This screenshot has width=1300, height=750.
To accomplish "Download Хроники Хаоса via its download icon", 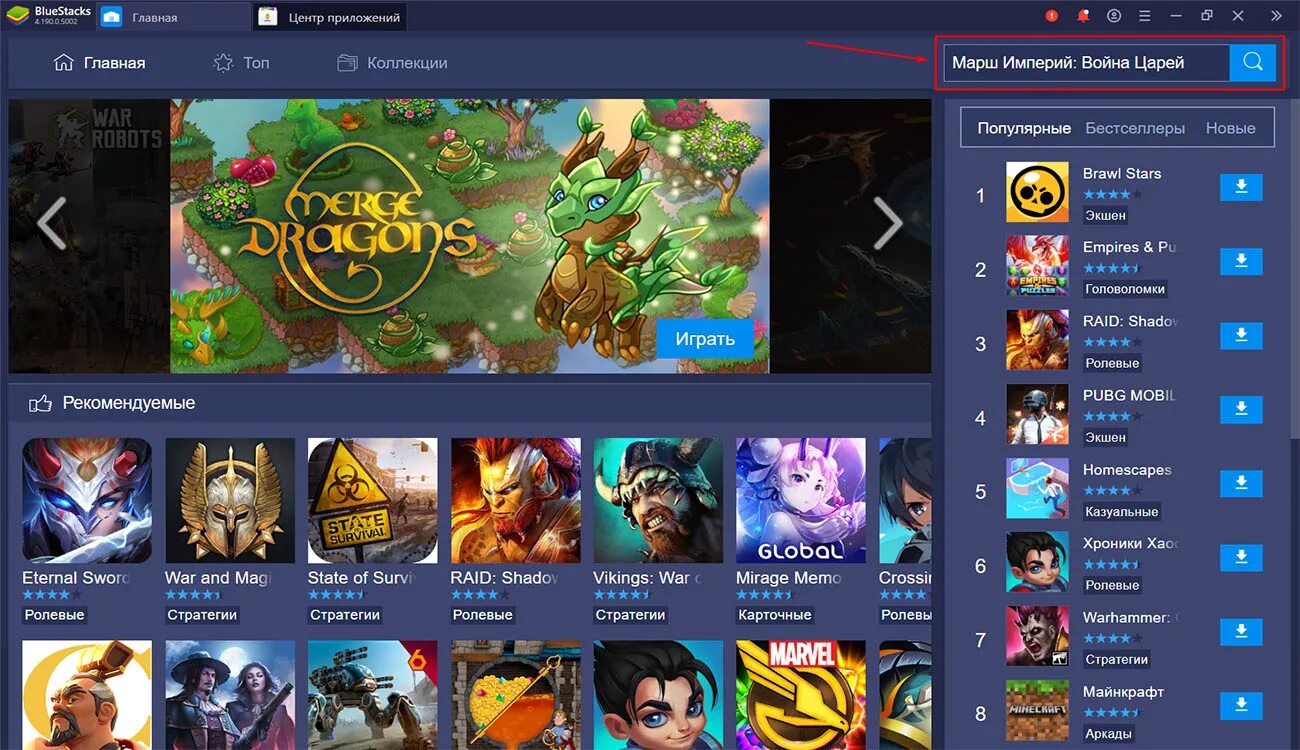I will coord(1241,557).
